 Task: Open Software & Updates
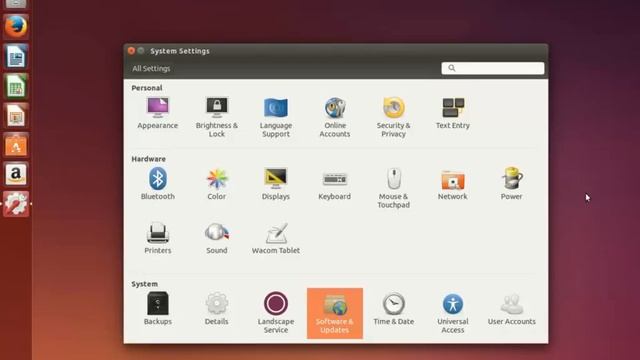point(335,313)
